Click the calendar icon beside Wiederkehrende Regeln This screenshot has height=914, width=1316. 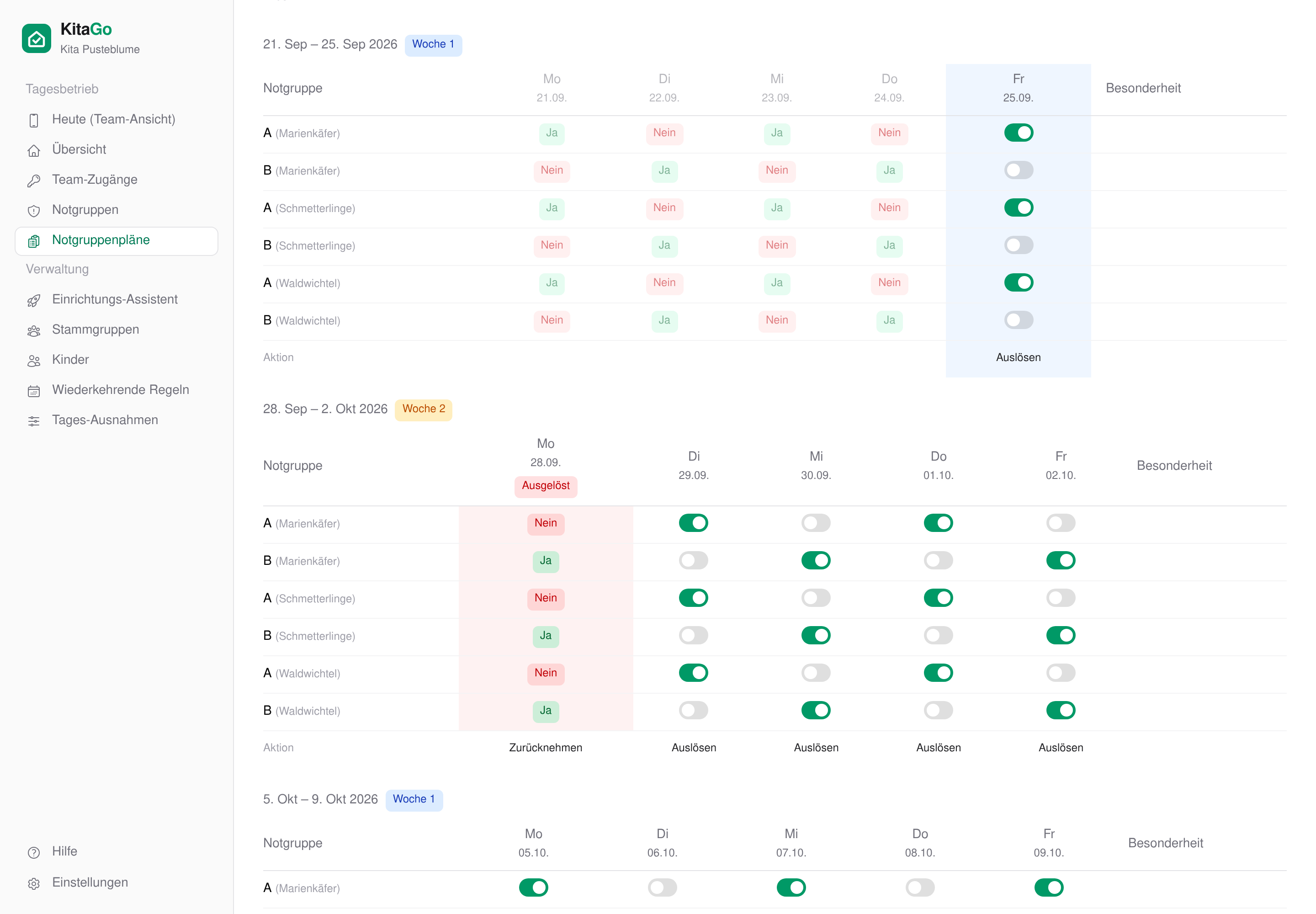(x=34, y=391)
